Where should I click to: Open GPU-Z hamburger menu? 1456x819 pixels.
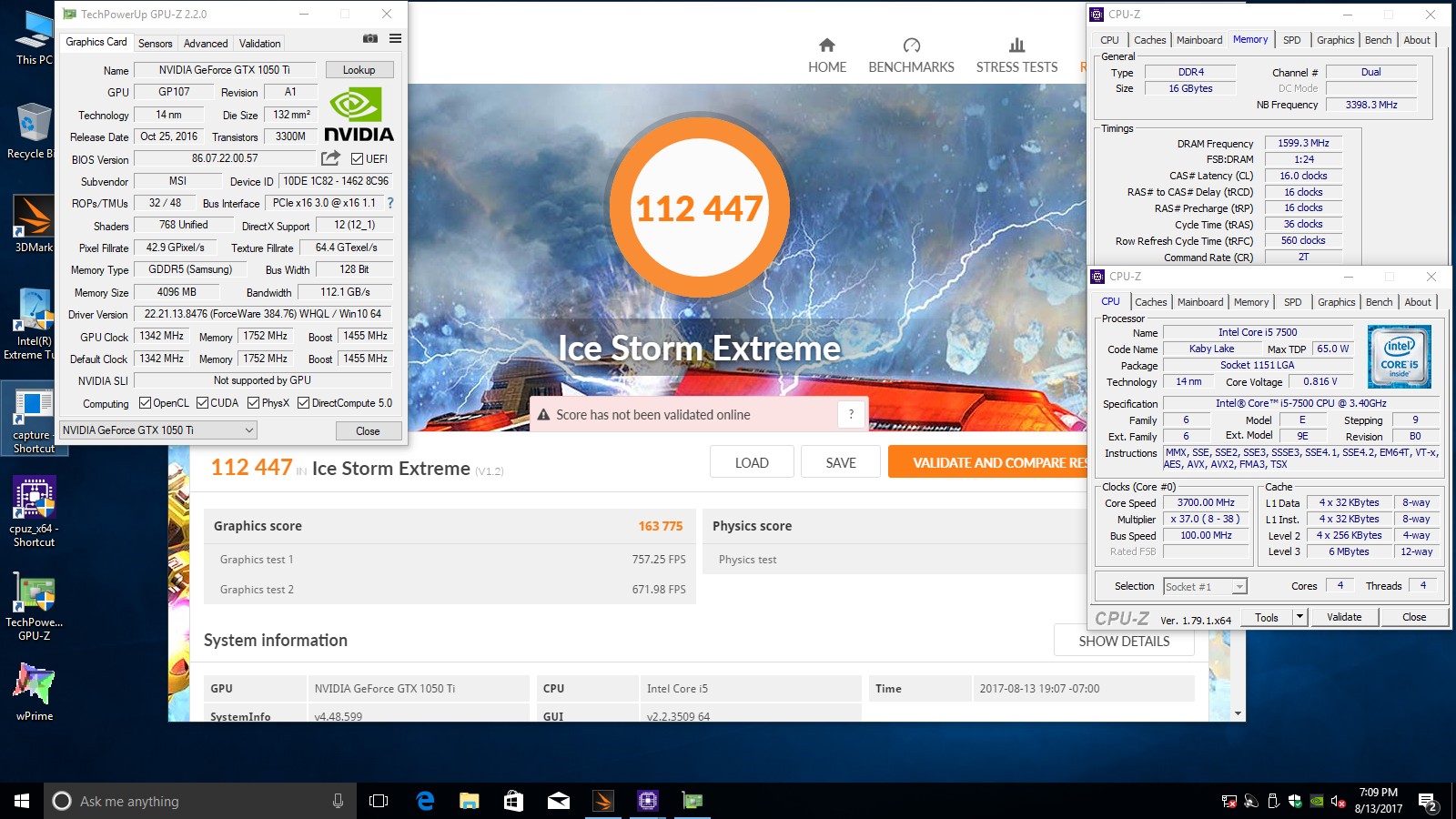tap(395, 39)
